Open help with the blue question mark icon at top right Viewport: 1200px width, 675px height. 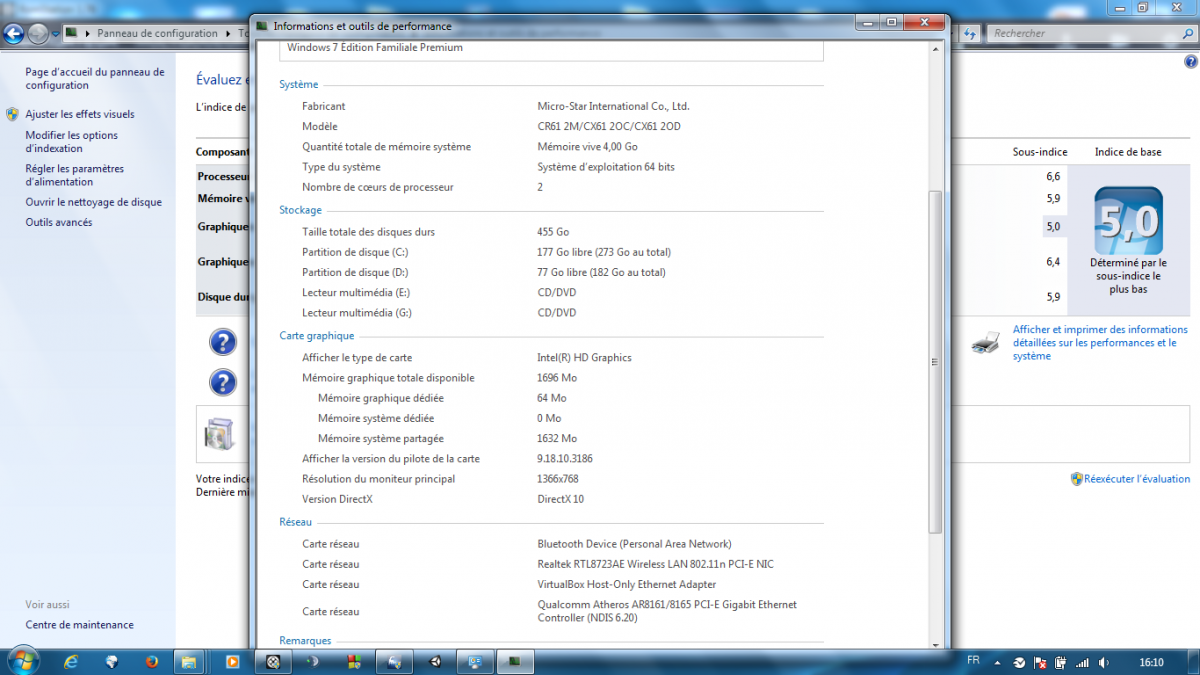[1190, 62]
